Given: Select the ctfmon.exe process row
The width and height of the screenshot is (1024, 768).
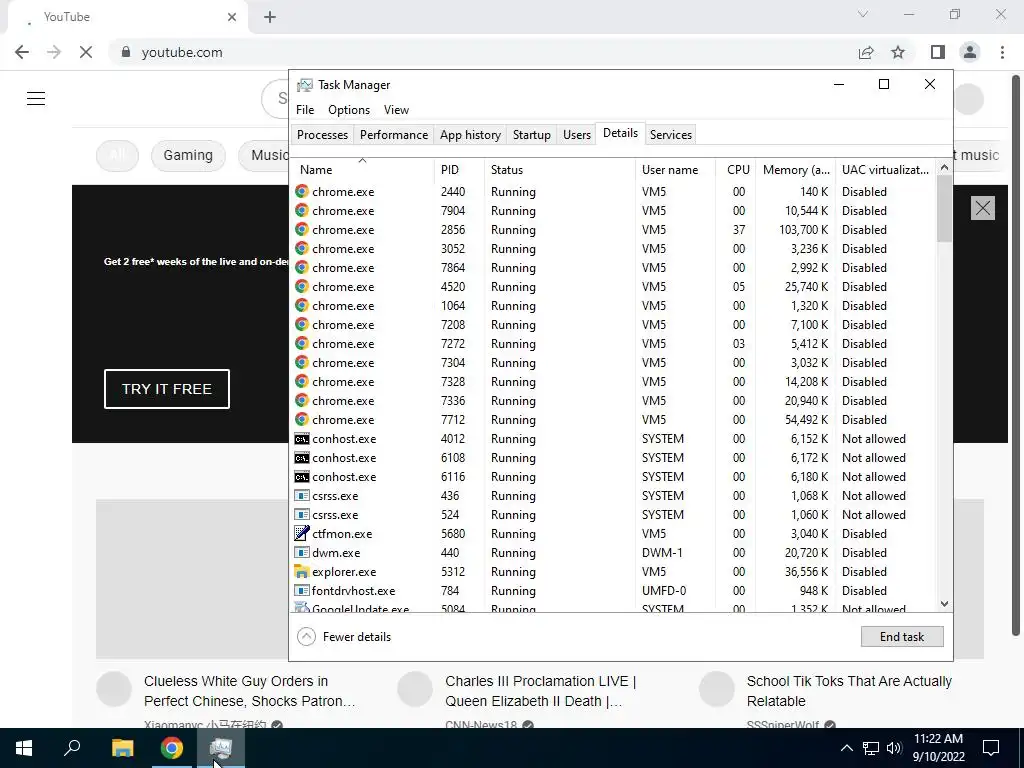Looking at the screenshot, I should tap(613, 534).
